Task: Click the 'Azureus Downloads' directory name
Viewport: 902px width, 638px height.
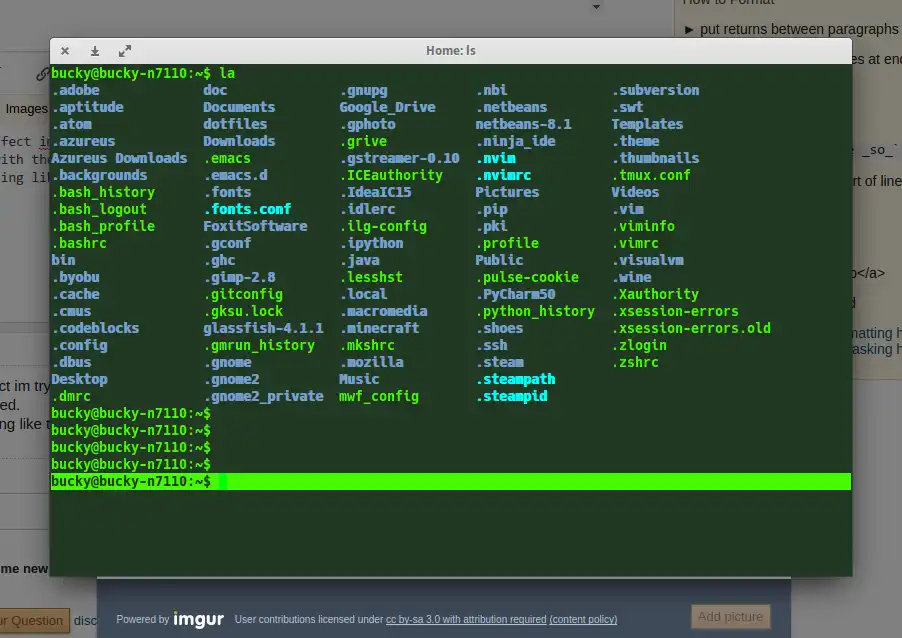Action: pos(119,158)
